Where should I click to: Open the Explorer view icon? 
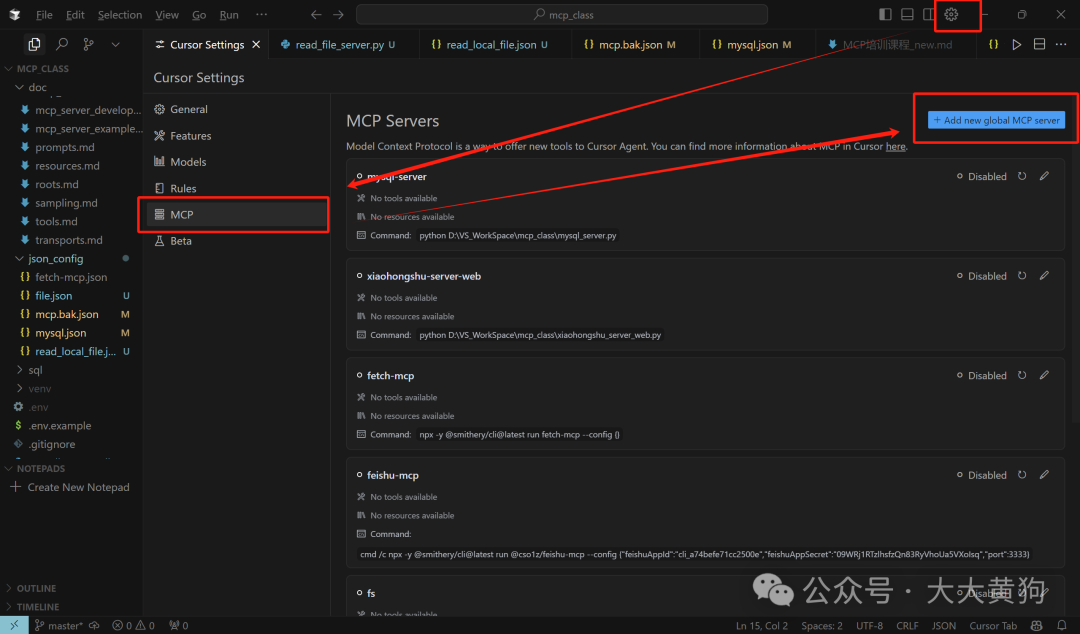pyautogui.click(x=34, y=44)
